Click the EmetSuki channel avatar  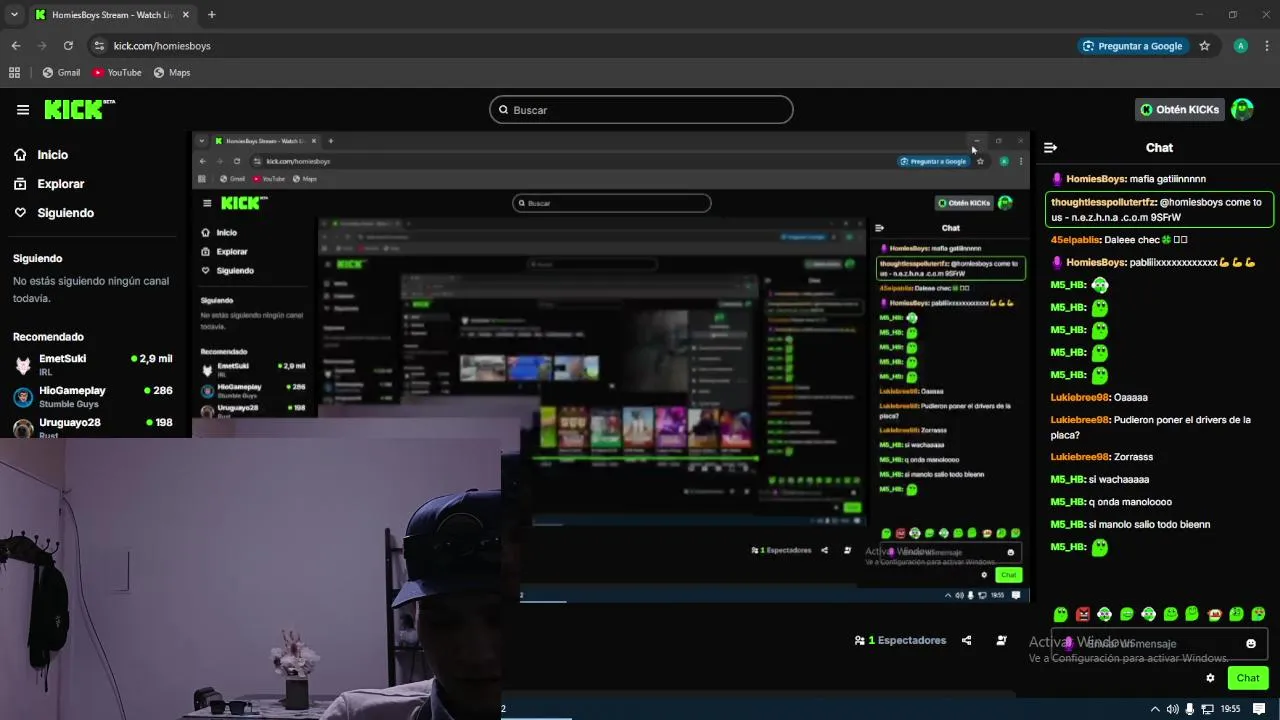point(23,365)
